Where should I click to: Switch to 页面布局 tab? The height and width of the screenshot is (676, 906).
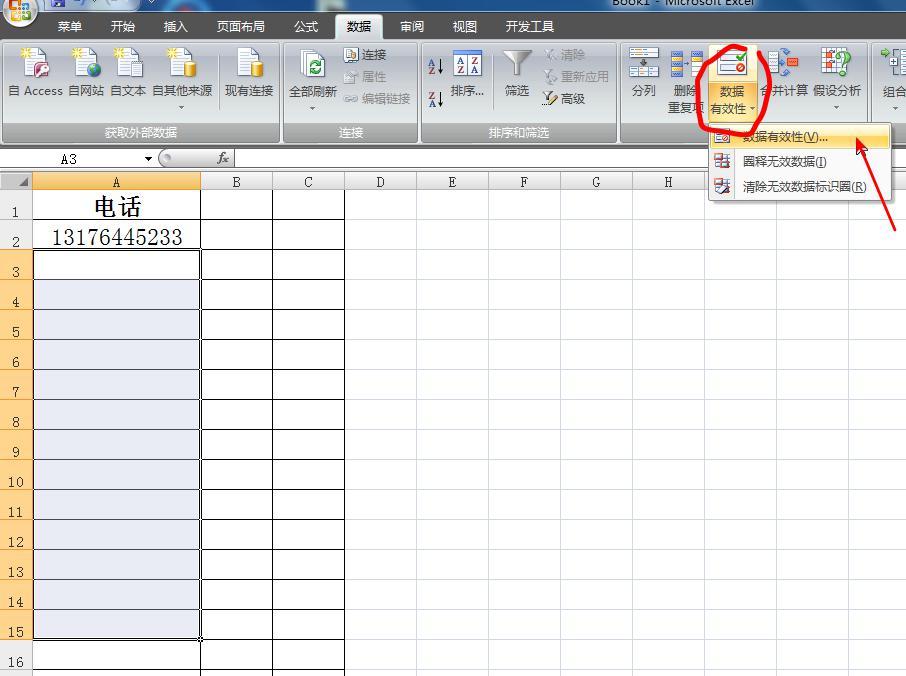pyautogui.click(x=240, y=27)
